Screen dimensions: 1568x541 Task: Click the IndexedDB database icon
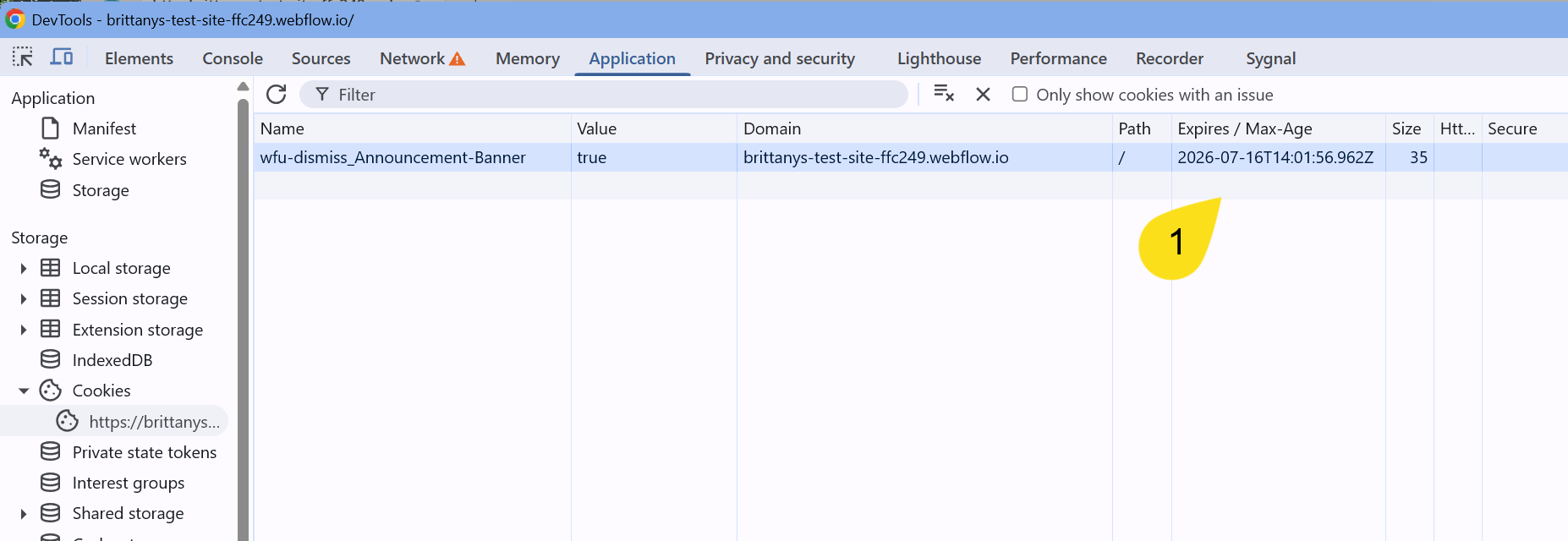[51, 359]
